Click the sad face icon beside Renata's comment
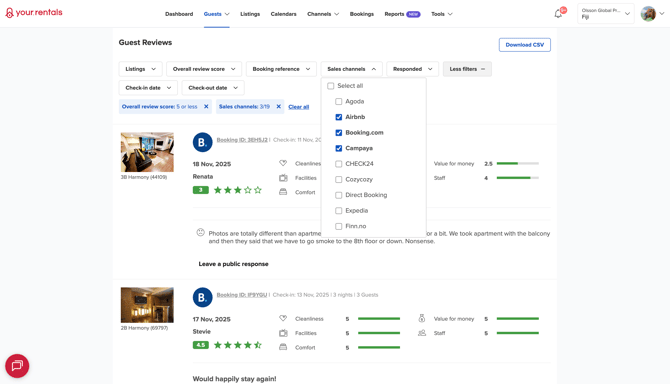Image resolution: width=670 pixels, height=384 pixels. (x=200, y=232)
